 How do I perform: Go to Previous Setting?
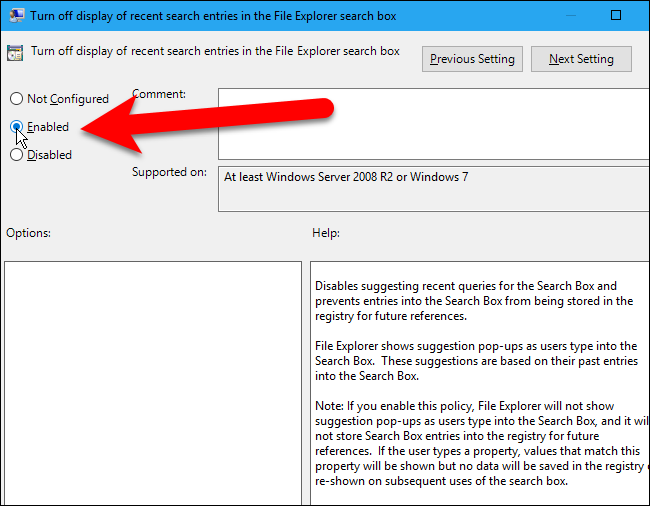472,59
